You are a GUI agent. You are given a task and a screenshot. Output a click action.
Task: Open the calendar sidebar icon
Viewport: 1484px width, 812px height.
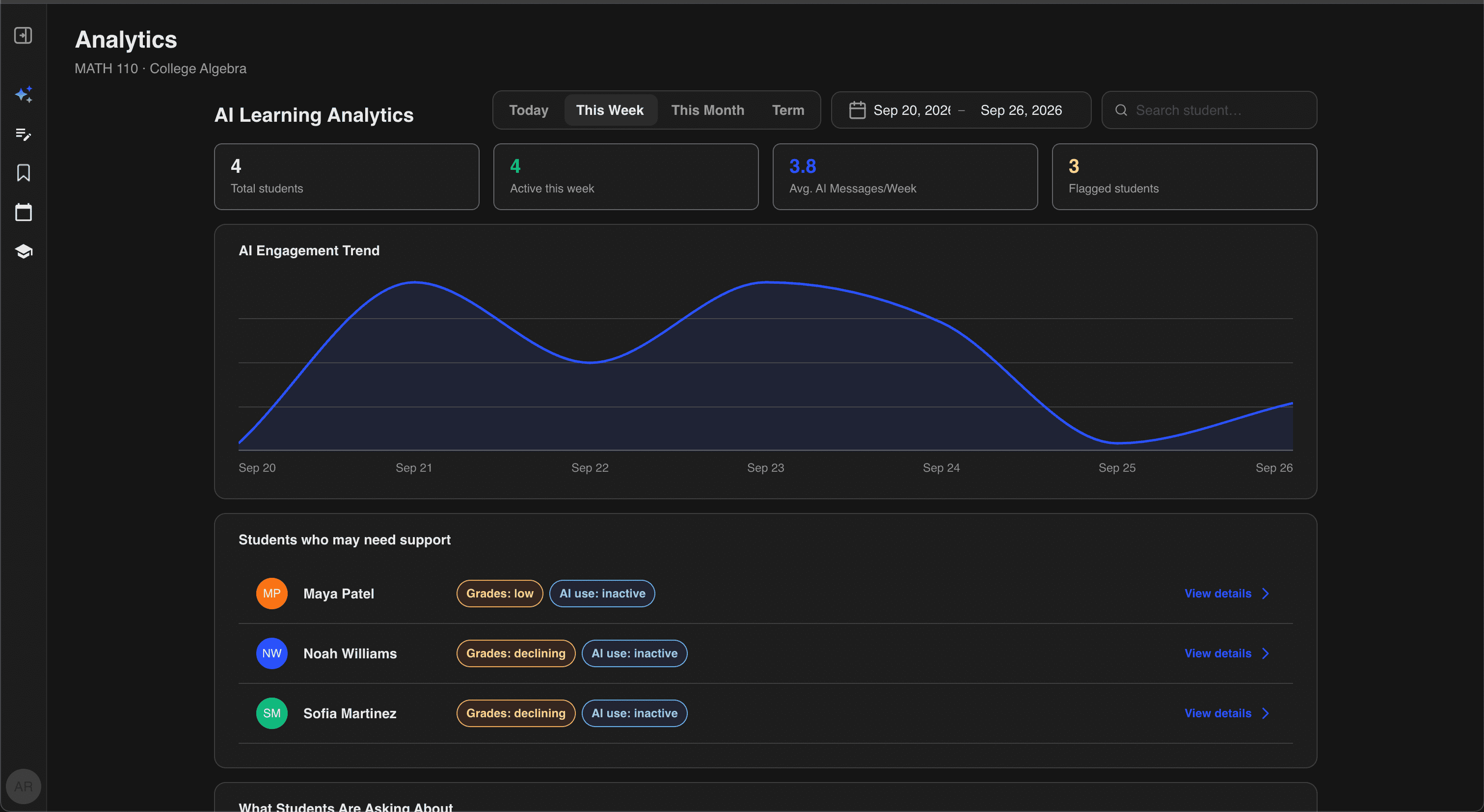[24, 212]
